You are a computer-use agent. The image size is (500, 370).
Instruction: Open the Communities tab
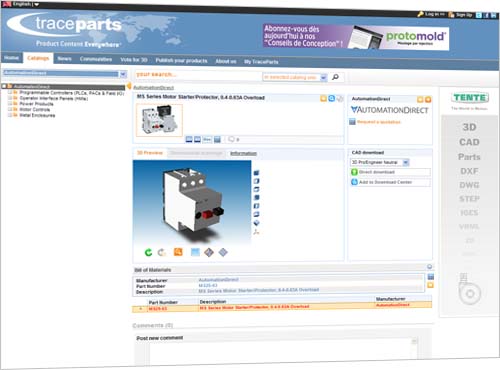(x=96, y=59)
